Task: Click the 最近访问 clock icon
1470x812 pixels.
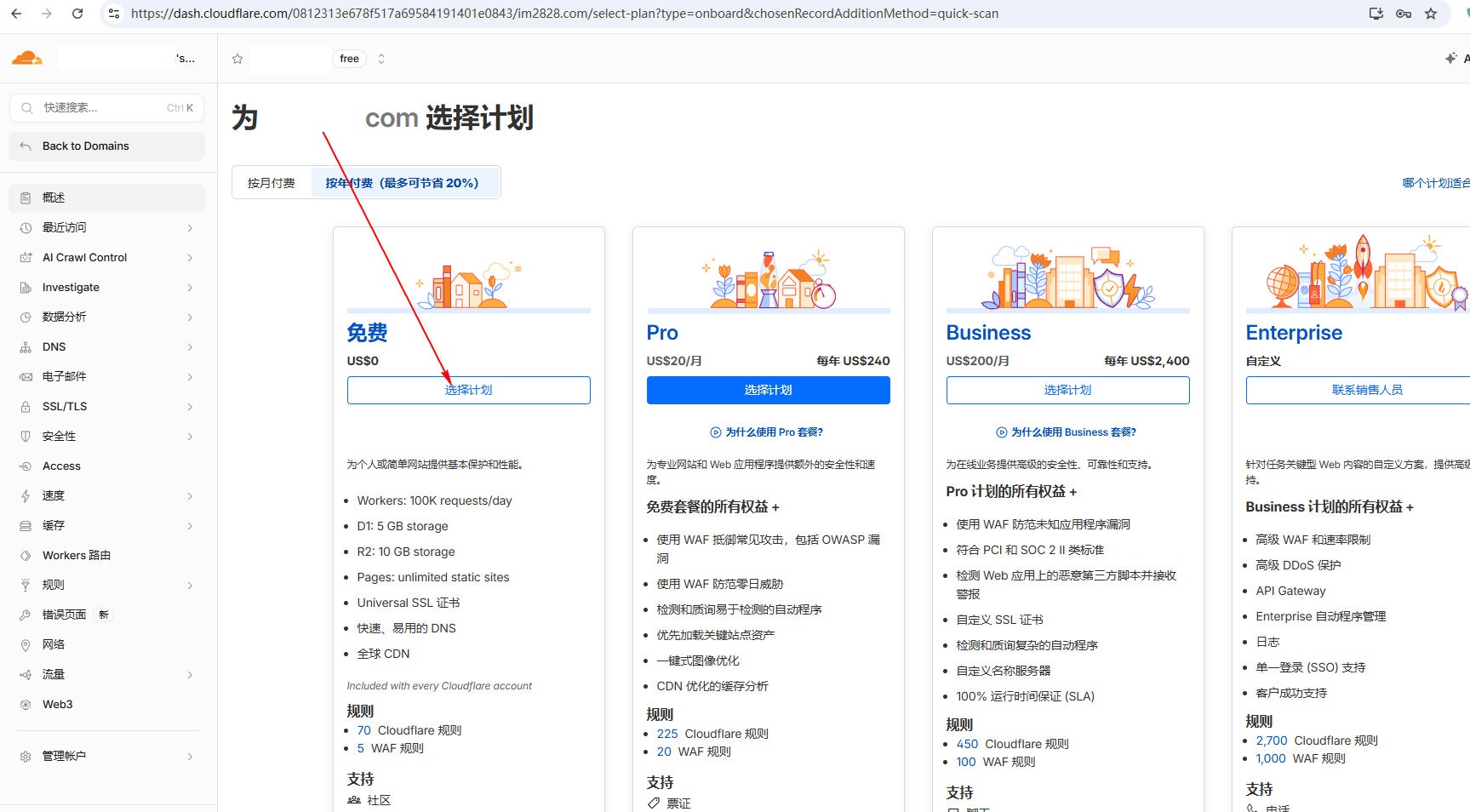Action: pos(26,227)
